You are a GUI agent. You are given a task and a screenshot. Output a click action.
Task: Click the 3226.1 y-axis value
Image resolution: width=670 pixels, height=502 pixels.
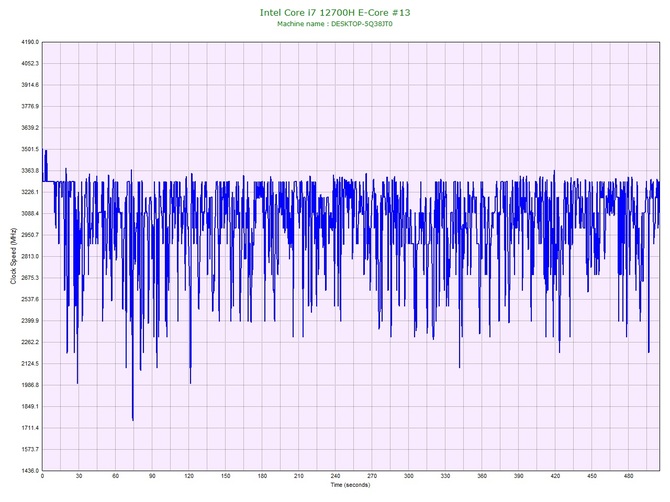pos(30,192)
